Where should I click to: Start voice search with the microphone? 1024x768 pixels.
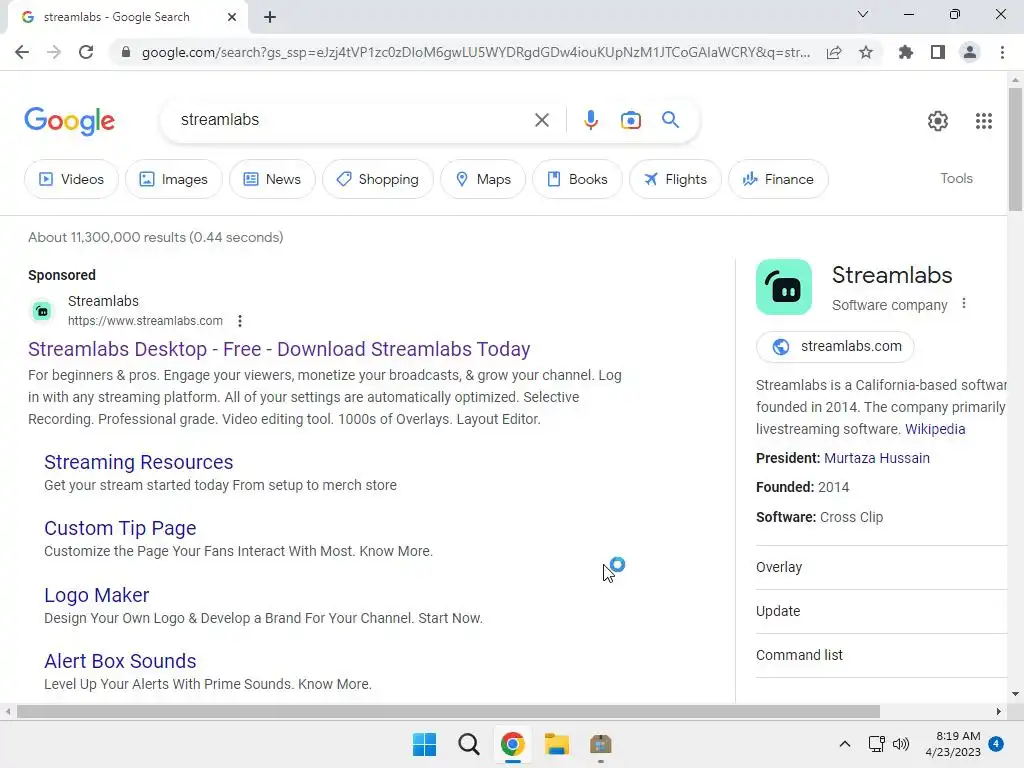click(590, 120)
